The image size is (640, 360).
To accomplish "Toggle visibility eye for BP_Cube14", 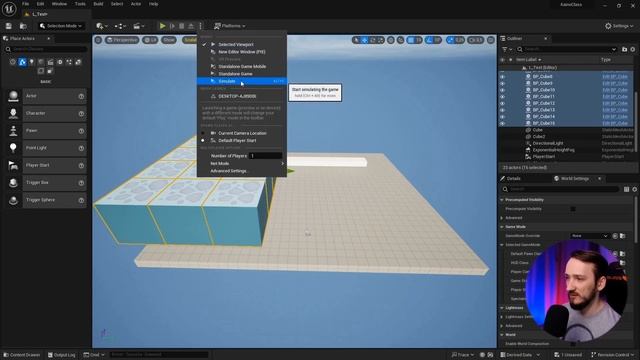I will point(502,117).
